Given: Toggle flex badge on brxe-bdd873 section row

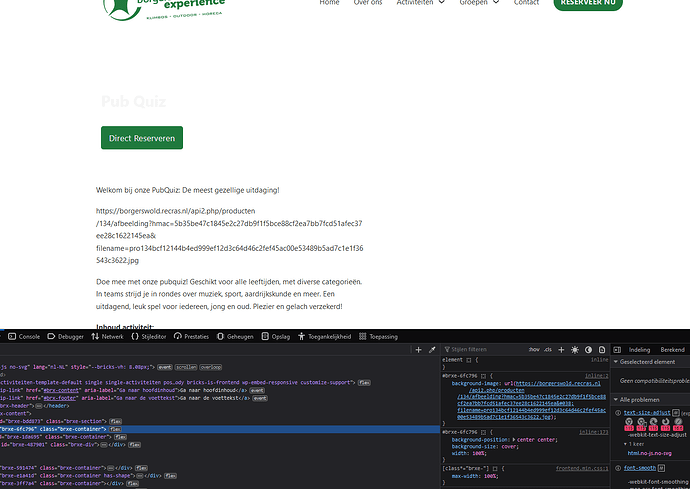Looking at the screenshot, I should (x=115, y=421).
